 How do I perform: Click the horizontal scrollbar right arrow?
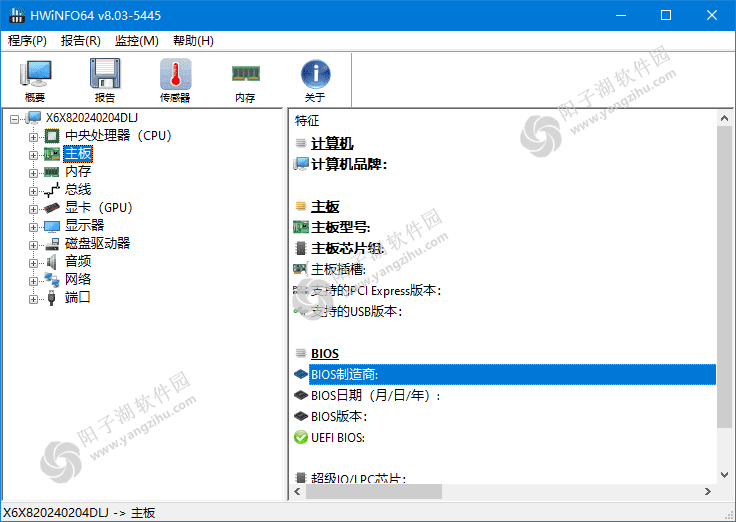click(x=708, y=491)
